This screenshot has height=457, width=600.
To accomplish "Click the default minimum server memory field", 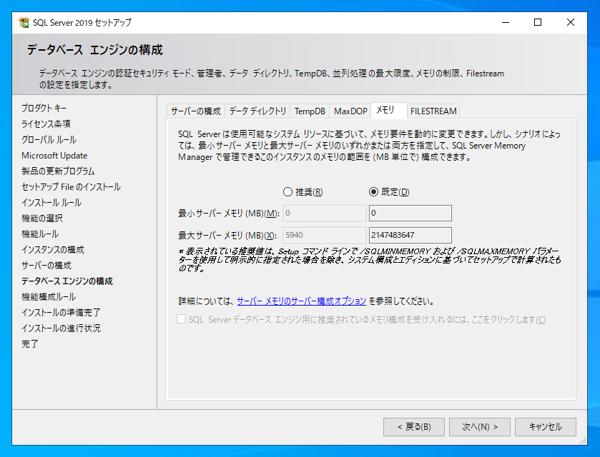I will coord(410,213).
